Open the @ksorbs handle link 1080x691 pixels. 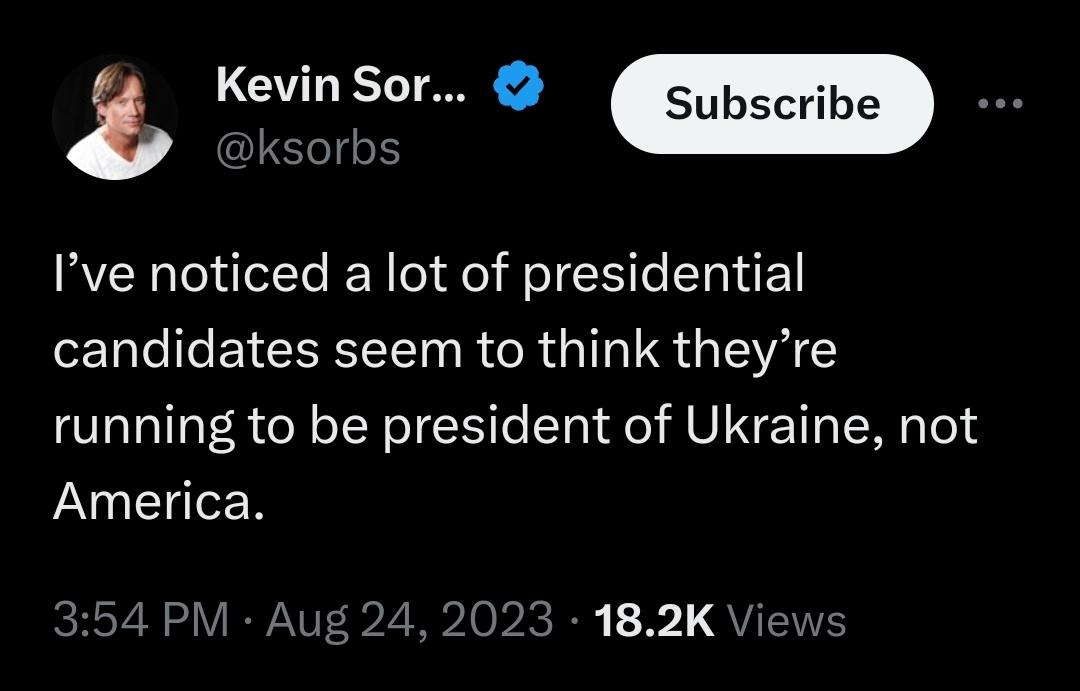308,149
